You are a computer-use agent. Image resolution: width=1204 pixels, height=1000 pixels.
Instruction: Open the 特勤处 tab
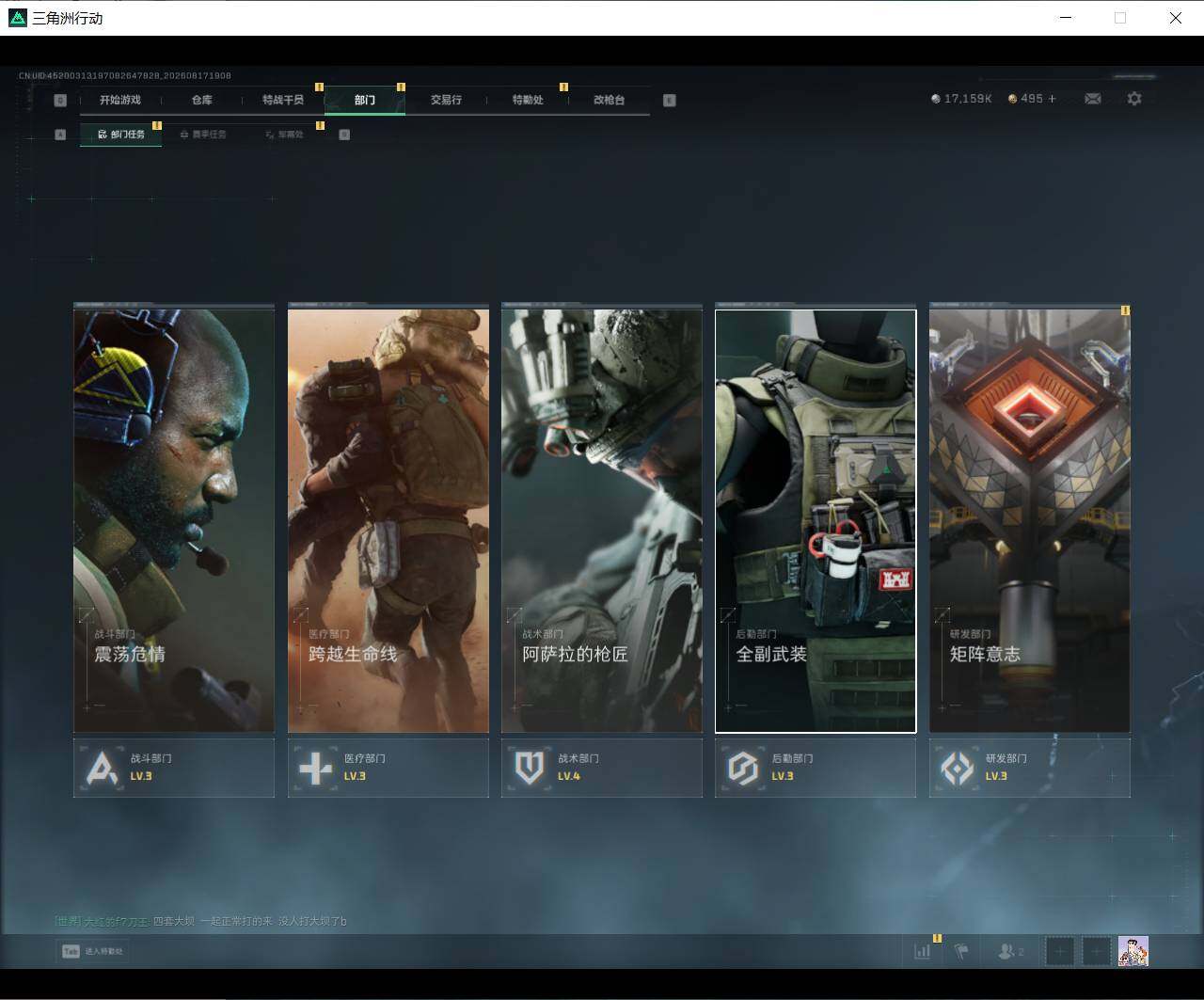tap(528, 100)
